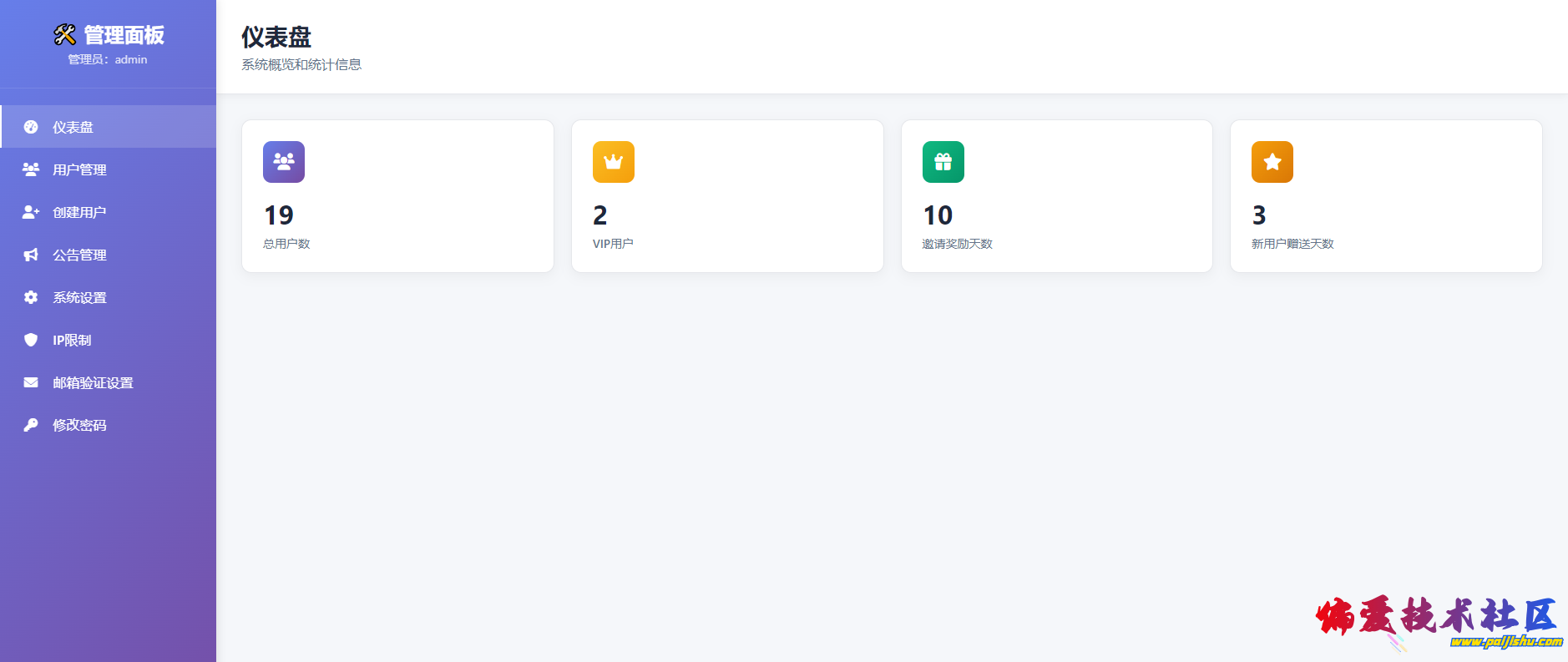Click the green gift icon on card
The width and height of the screenshot is (1568, 662).
click(943, 162)
